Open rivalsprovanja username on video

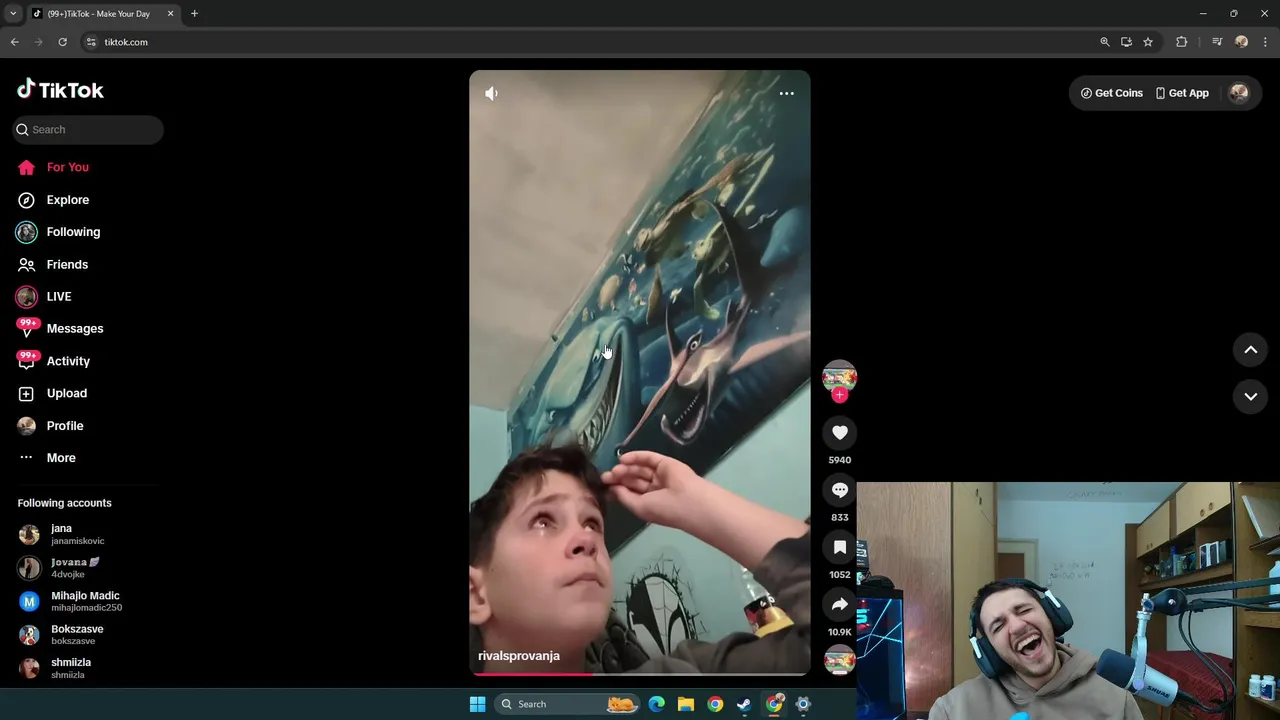coord(519,656)
